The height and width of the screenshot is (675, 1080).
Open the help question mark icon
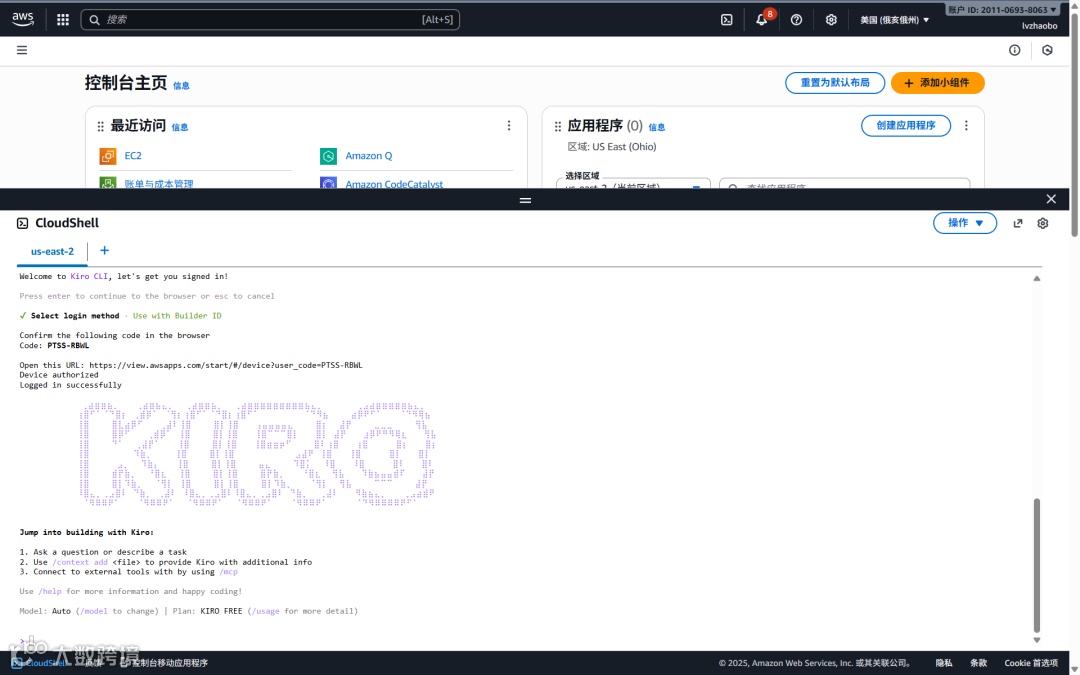[796, 20]
